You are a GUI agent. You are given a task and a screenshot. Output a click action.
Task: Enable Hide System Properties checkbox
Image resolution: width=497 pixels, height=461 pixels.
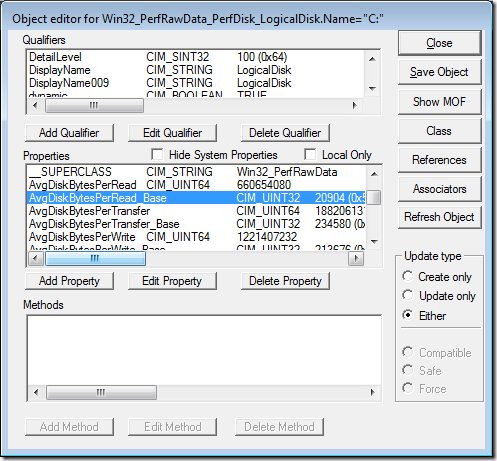(x=157, y=155)
